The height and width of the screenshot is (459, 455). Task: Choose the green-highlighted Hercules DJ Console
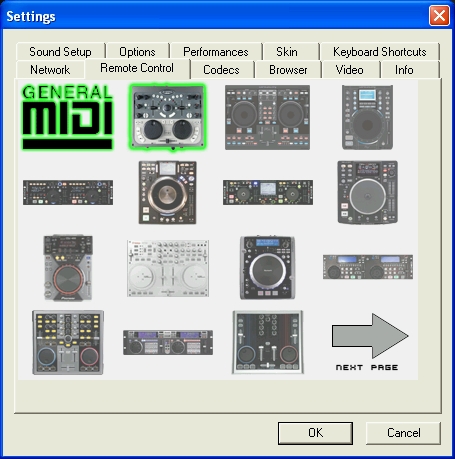[167, 117]
